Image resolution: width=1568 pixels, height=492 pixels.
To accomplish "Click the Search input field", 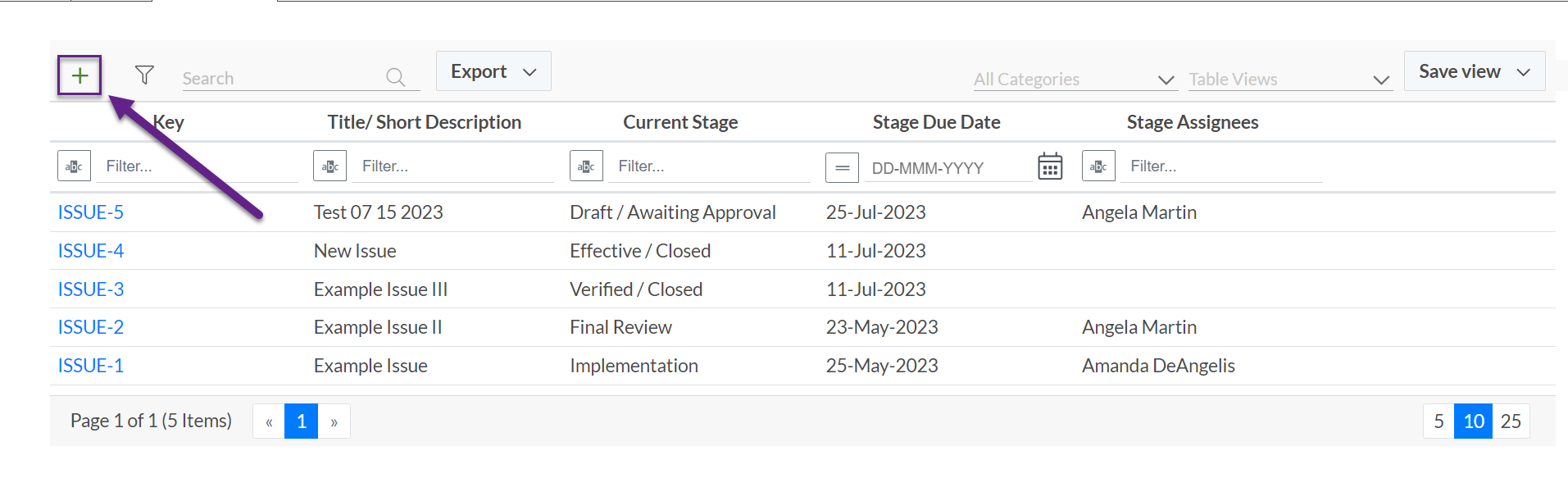I will pyautogui.click(x=283, y=78).
